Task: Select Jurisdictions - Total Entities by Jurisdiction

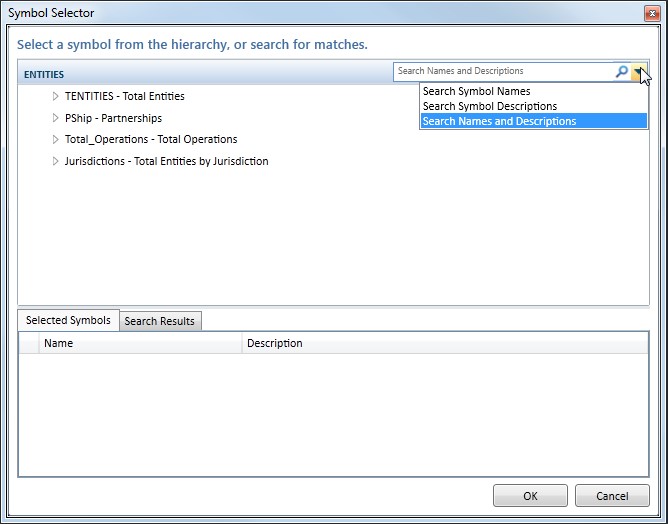Action: [x=166, y=161]
